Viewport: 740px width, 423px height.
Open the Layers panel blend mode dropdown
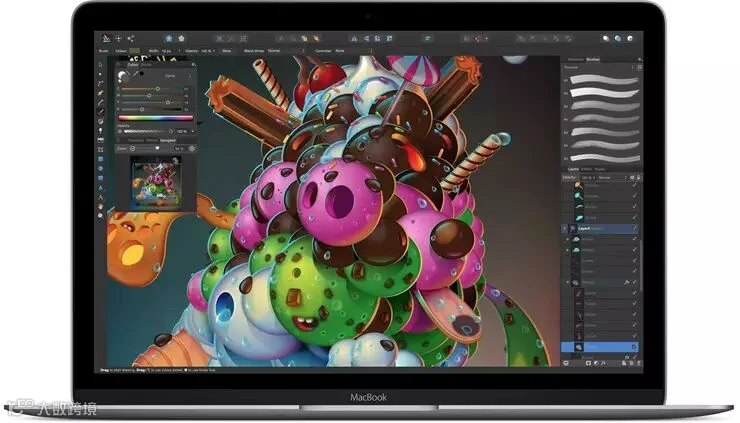click(x=614, y=178)
